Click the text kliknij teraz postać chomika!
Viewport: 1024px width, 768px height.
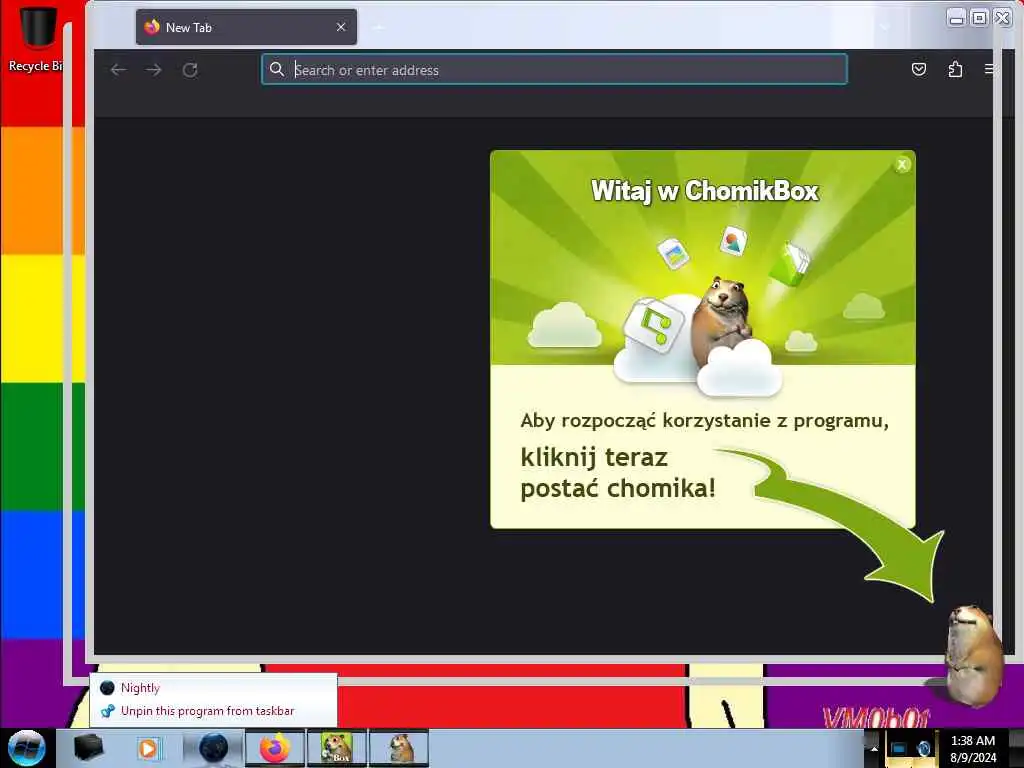[x=617, y=473]
